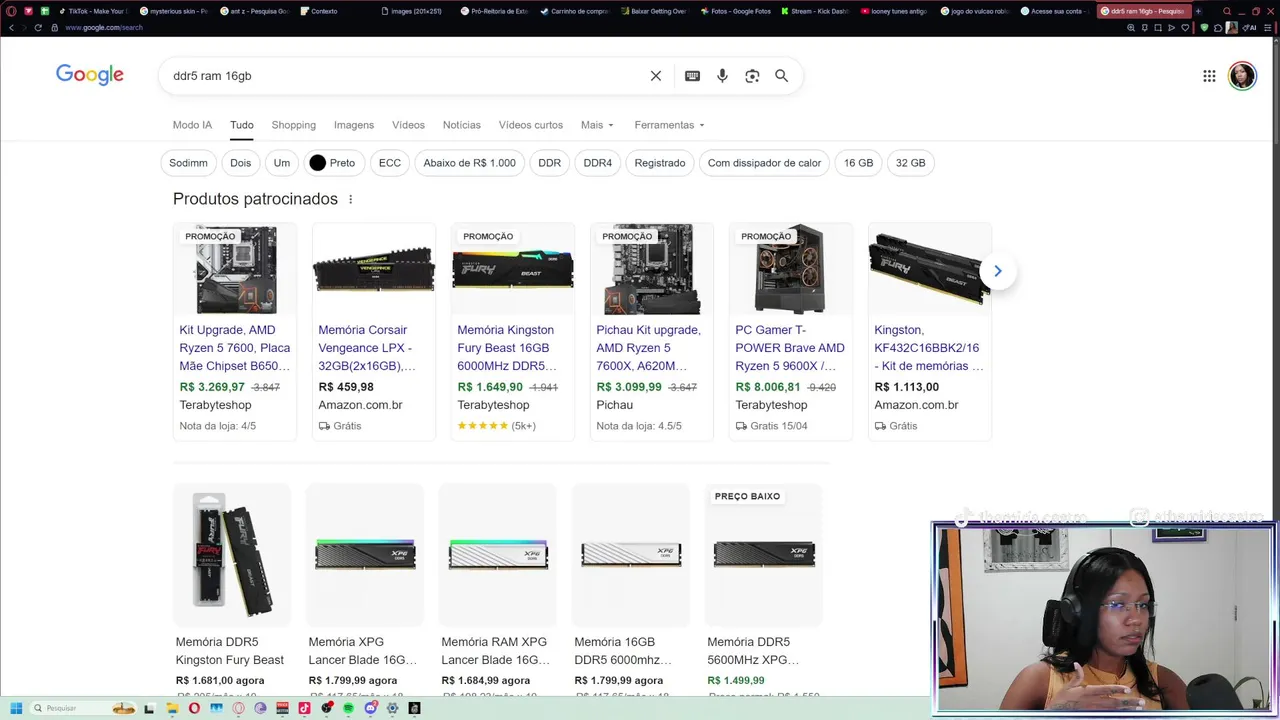Toggle the DDR4 filter chip
Image resolution: width=1280 pixels, height=720 pixels.
(x=597, y=163)
